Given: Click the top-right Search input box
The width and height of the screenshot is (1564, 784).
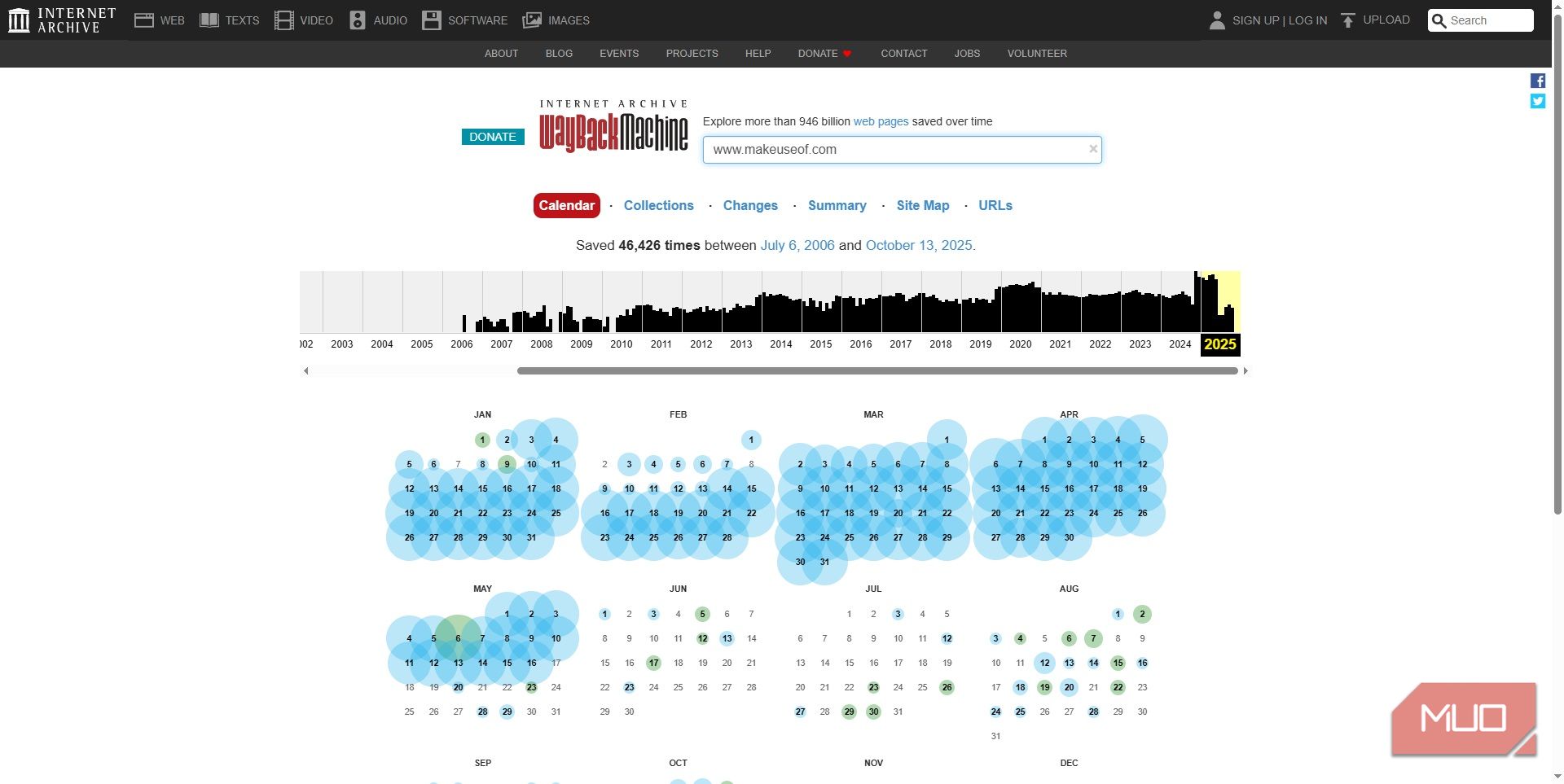Looking at the screenshot, I should pyautogui.click(x=1481, y=20).
